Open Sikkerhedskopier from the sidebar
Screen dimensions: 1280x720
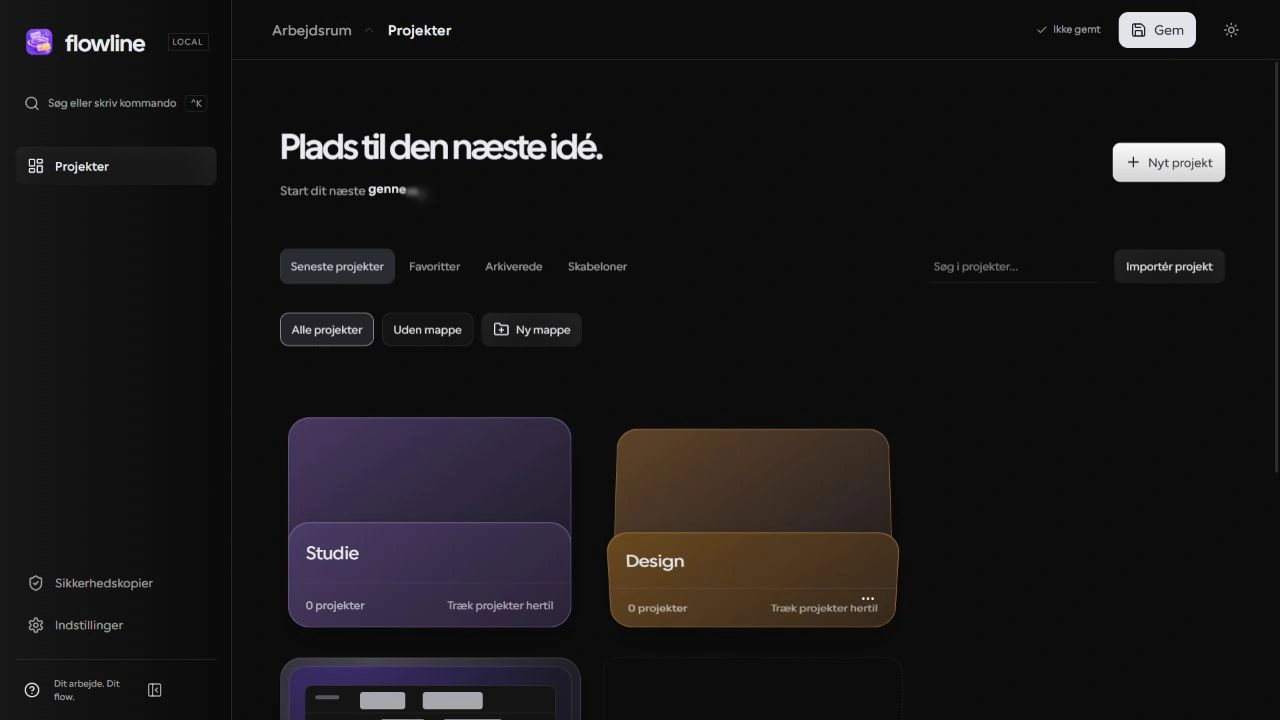(x=116, y=583)
